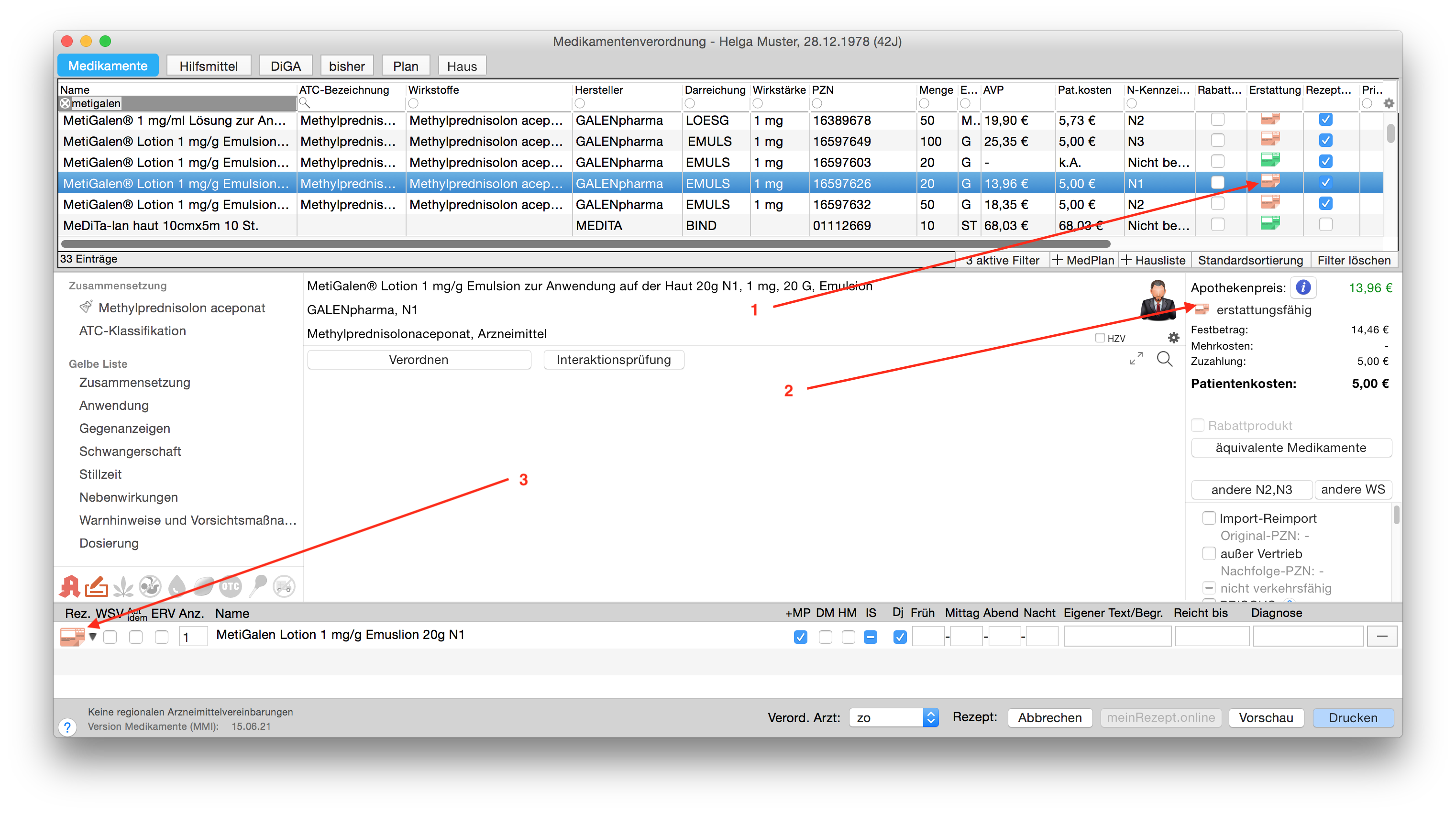Click the doctor avatar image
Viewport: 1456px width, 814px height.
pyautogui.click(x=1157, y=300)
